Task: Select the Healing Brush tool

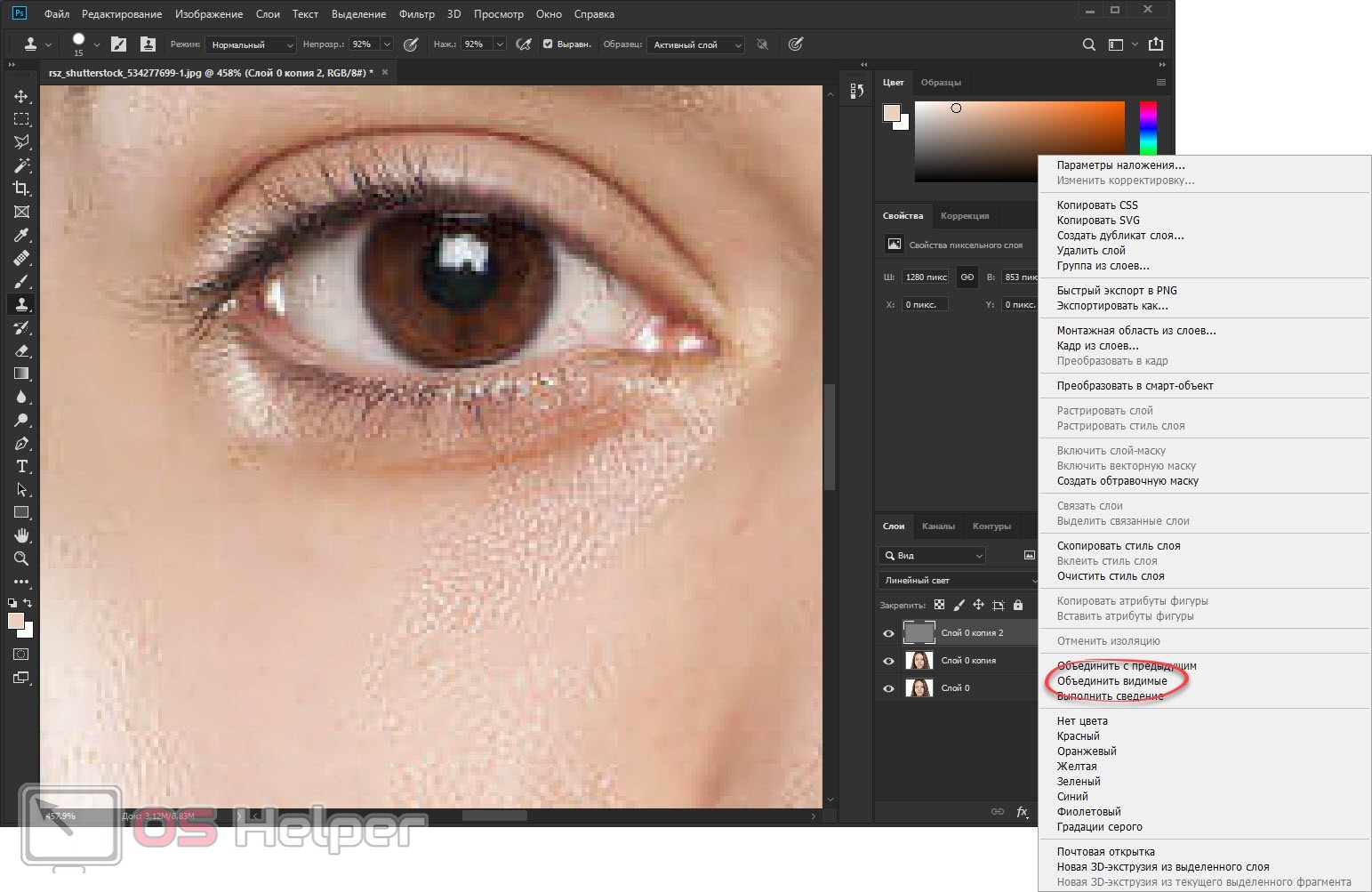Action: (21, 258)
